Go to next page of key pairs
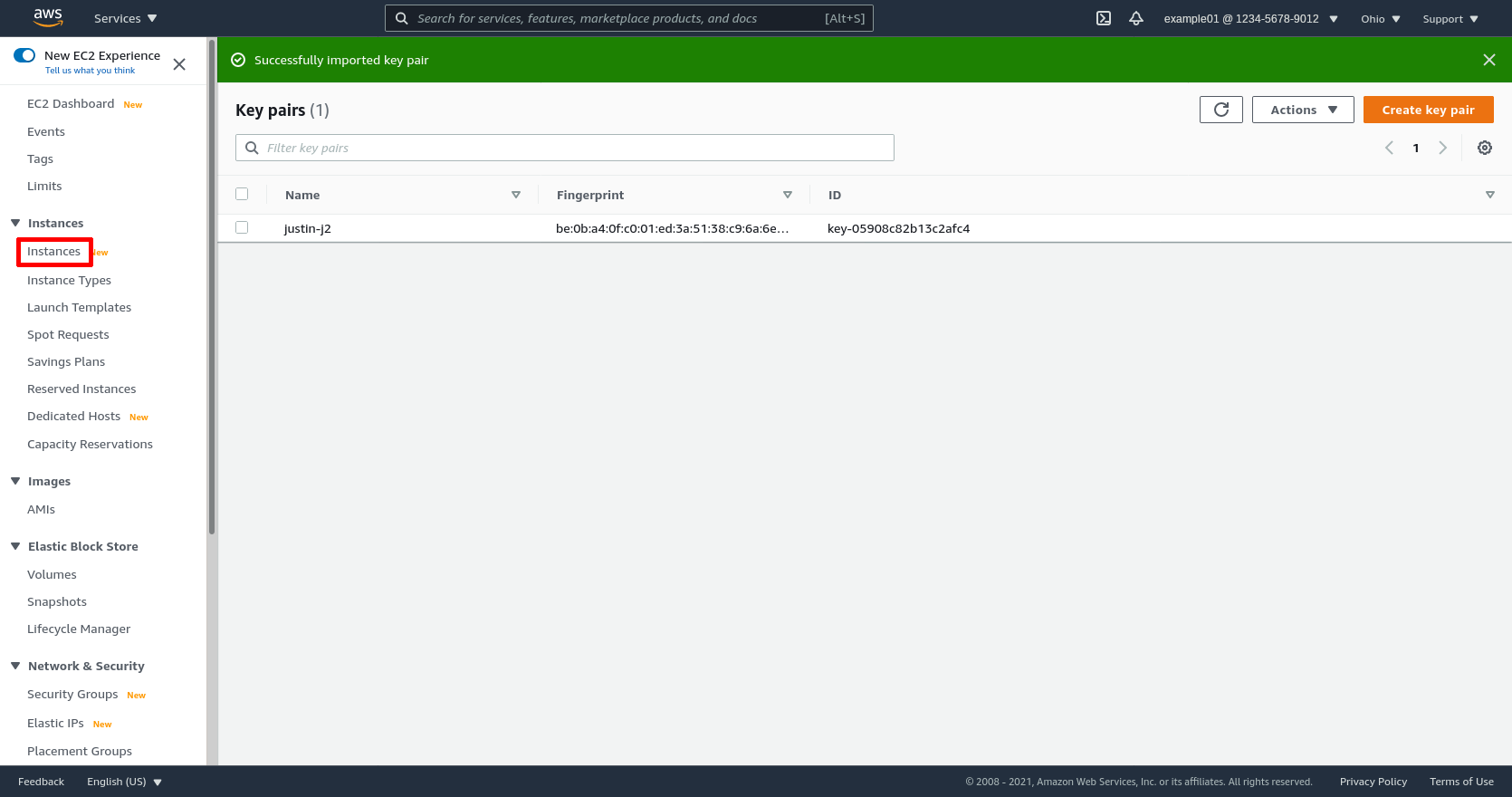The height and width of the screenshot is (797, 1512). point(1443,148)
